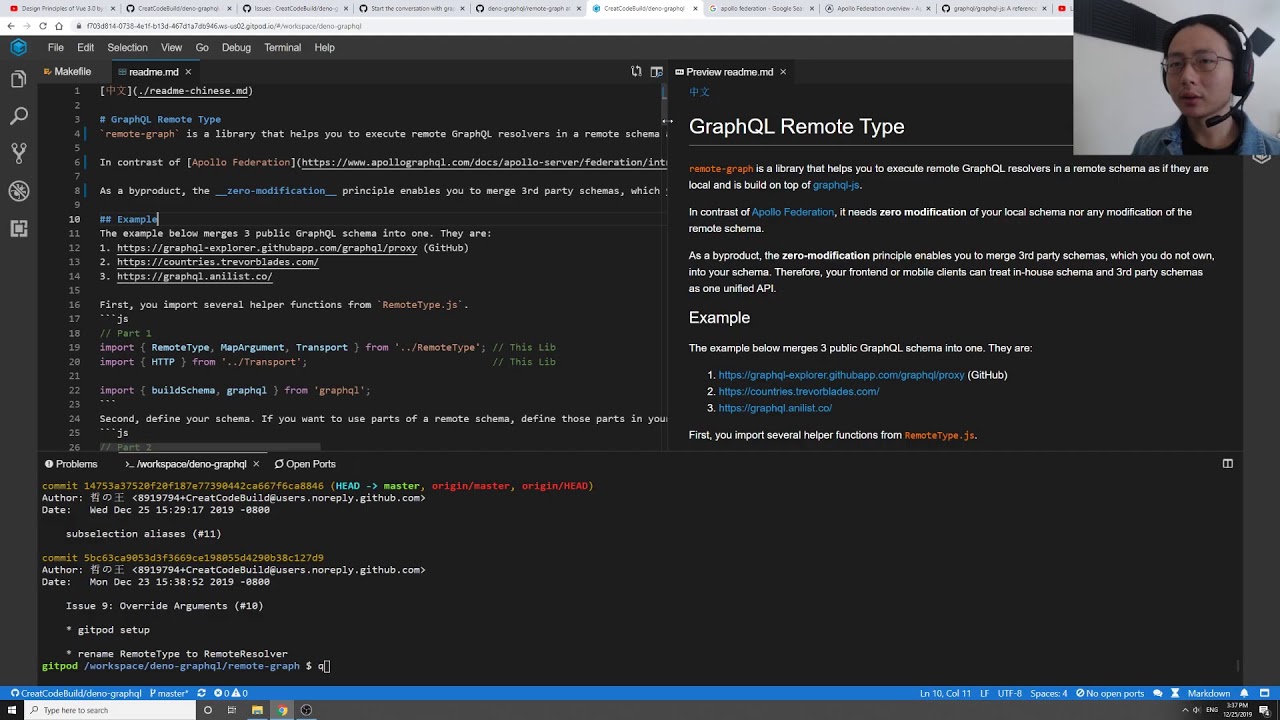
Task: Open Chrome from the Windows taskbar
Action: click(282, 710)
